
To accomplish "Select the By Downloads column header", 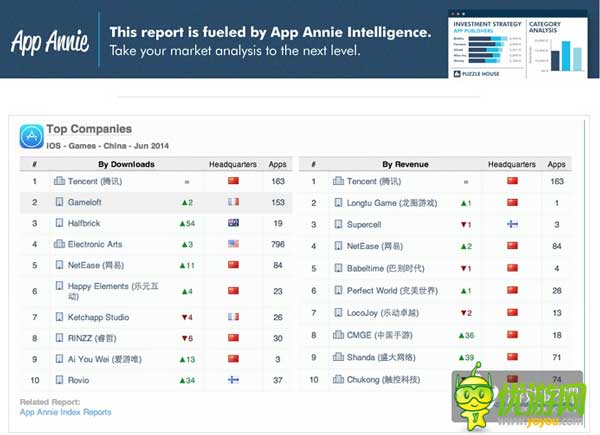I will tap(126, 164).
